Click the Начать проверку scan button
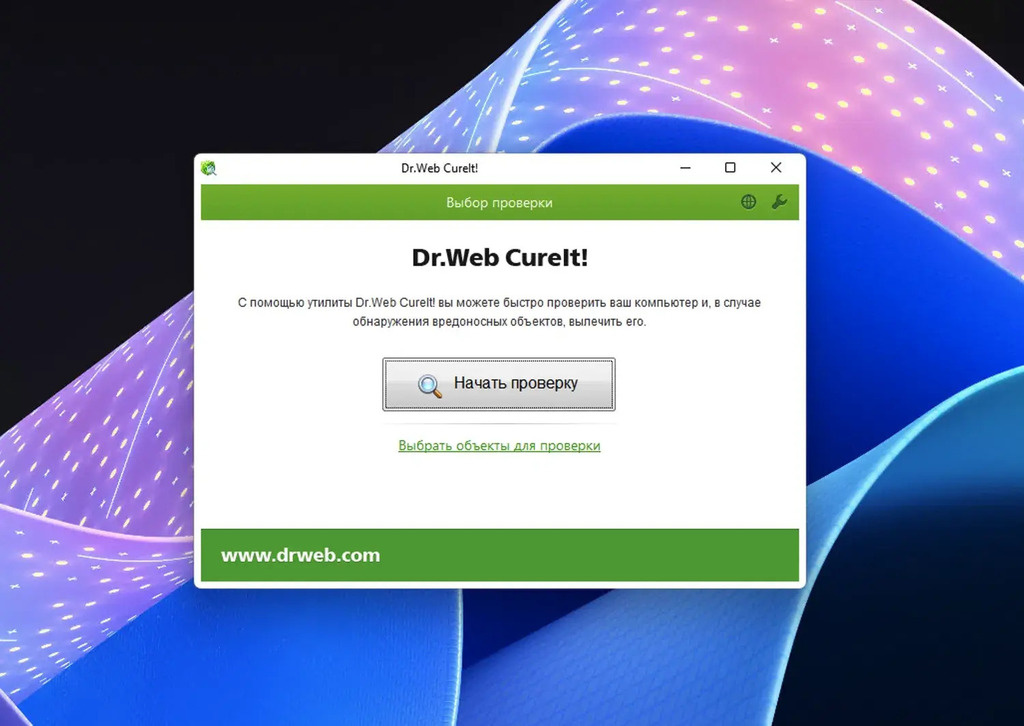This screenshot has height=726, width=1024. click(x=498, y=384)
